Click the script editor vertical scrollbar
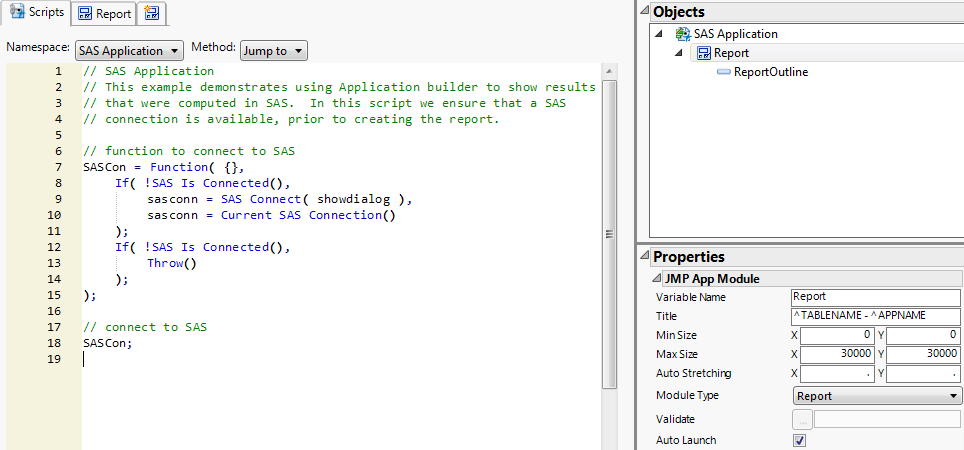This screenshot has height=450, width=964. click(x=609, y=233)
